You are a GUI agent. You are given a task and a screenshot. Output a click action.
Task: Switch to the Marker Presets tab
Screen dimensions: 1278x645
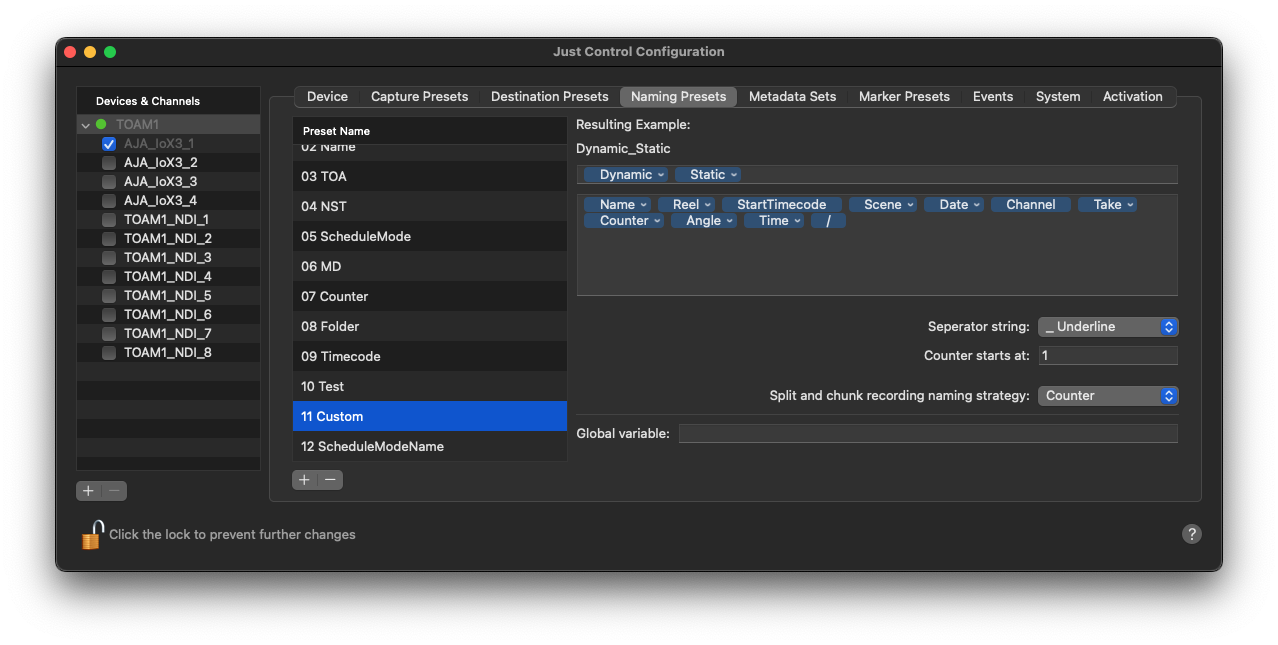904,97
